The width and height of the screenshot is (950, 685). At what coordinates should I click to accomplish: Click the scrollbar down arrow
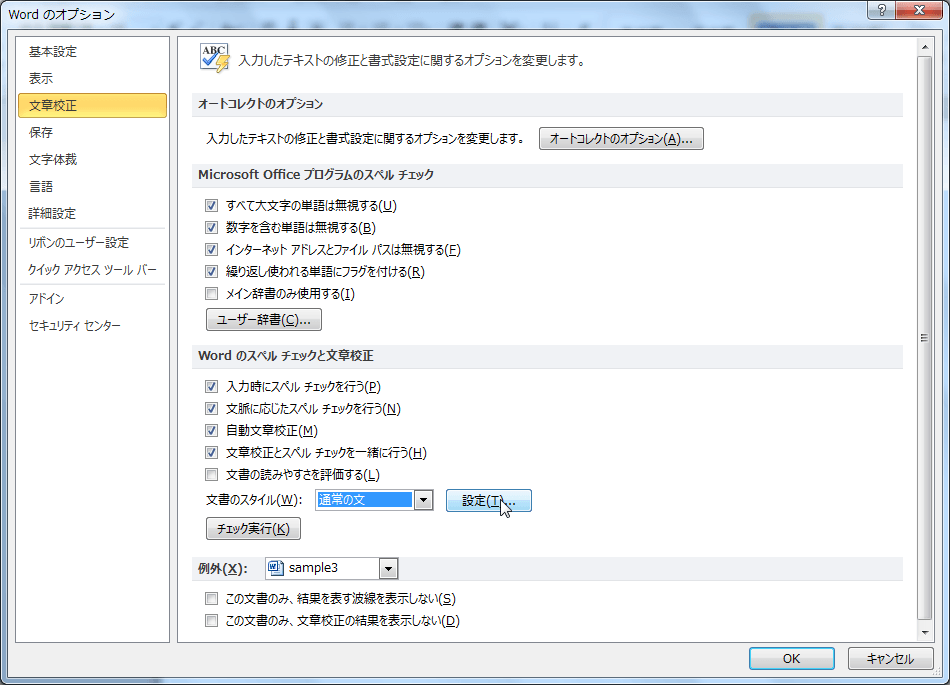click(925, 632)
